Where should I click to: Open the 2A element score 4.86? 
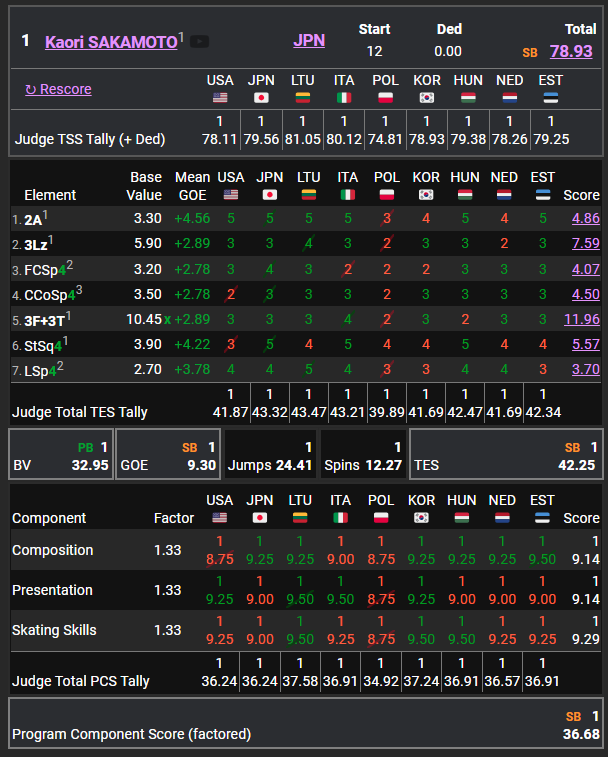click(585, 218)
